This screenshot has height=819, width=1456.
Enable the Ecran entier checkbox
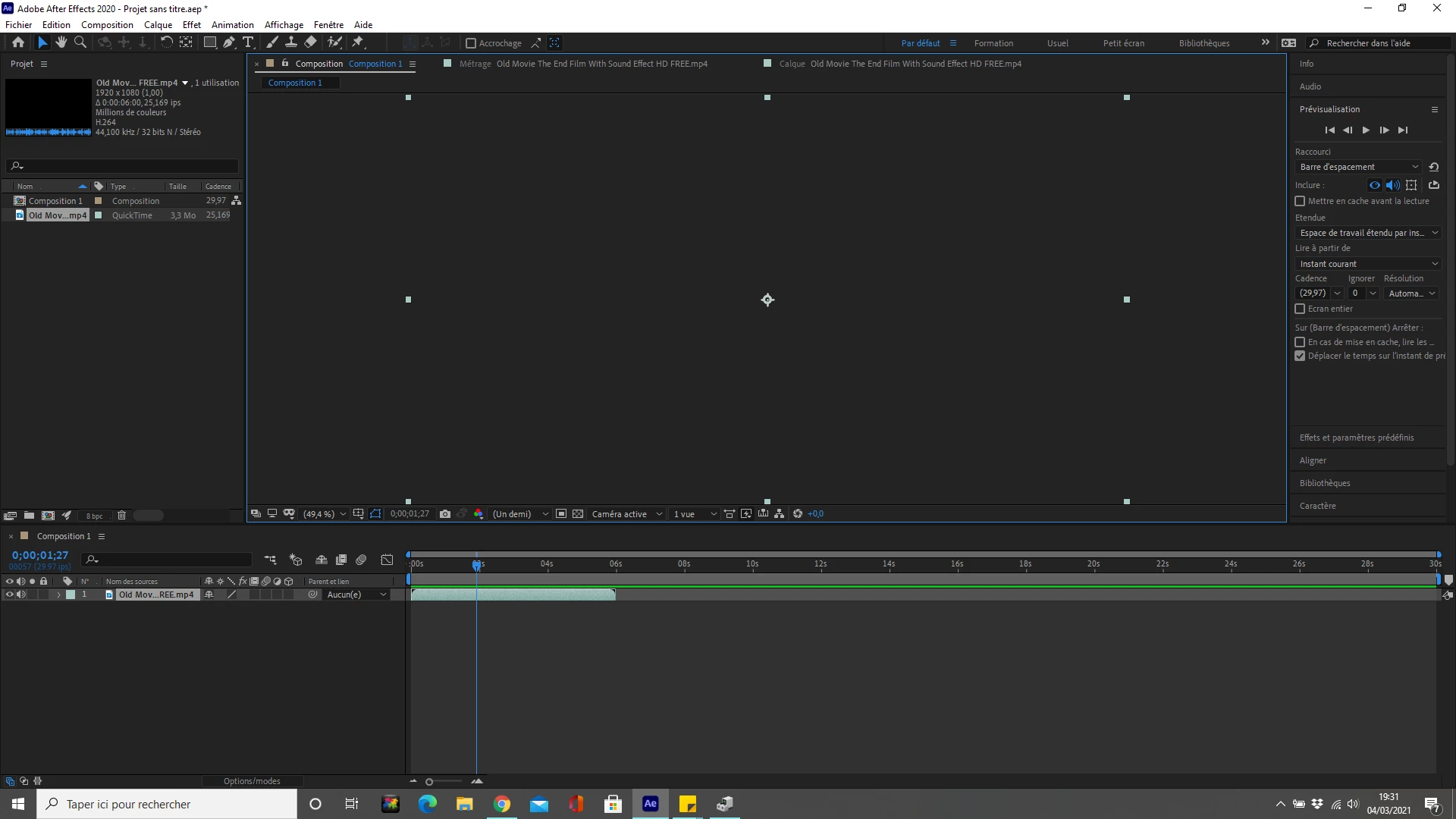point(1300,309)
